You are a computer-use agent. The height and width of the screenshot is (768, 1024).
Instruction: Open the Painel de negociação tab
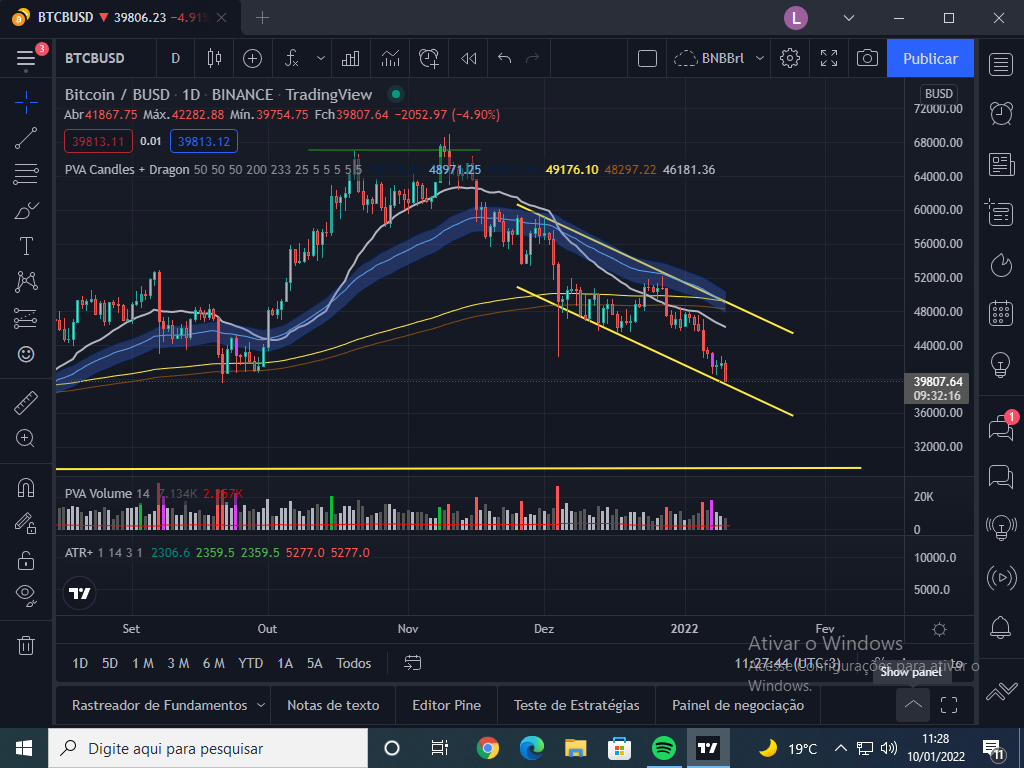[738, 705]
